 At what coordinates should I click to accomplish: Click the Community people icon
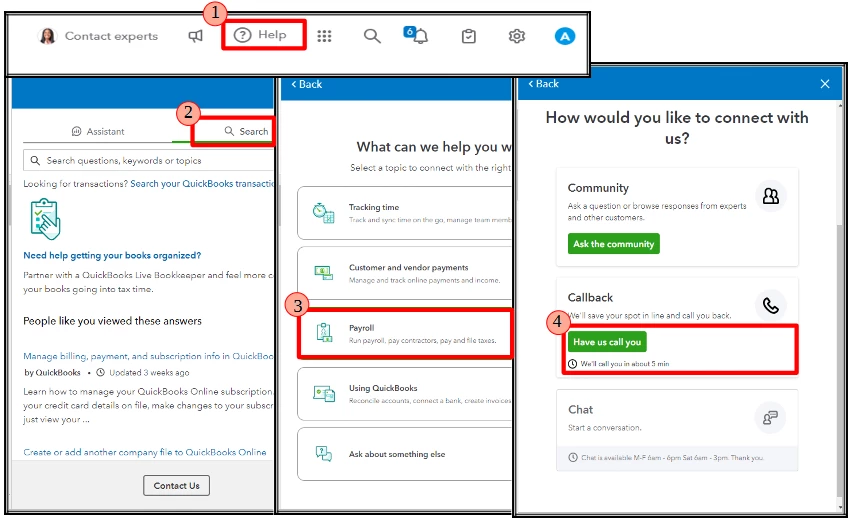pos(771,196)
